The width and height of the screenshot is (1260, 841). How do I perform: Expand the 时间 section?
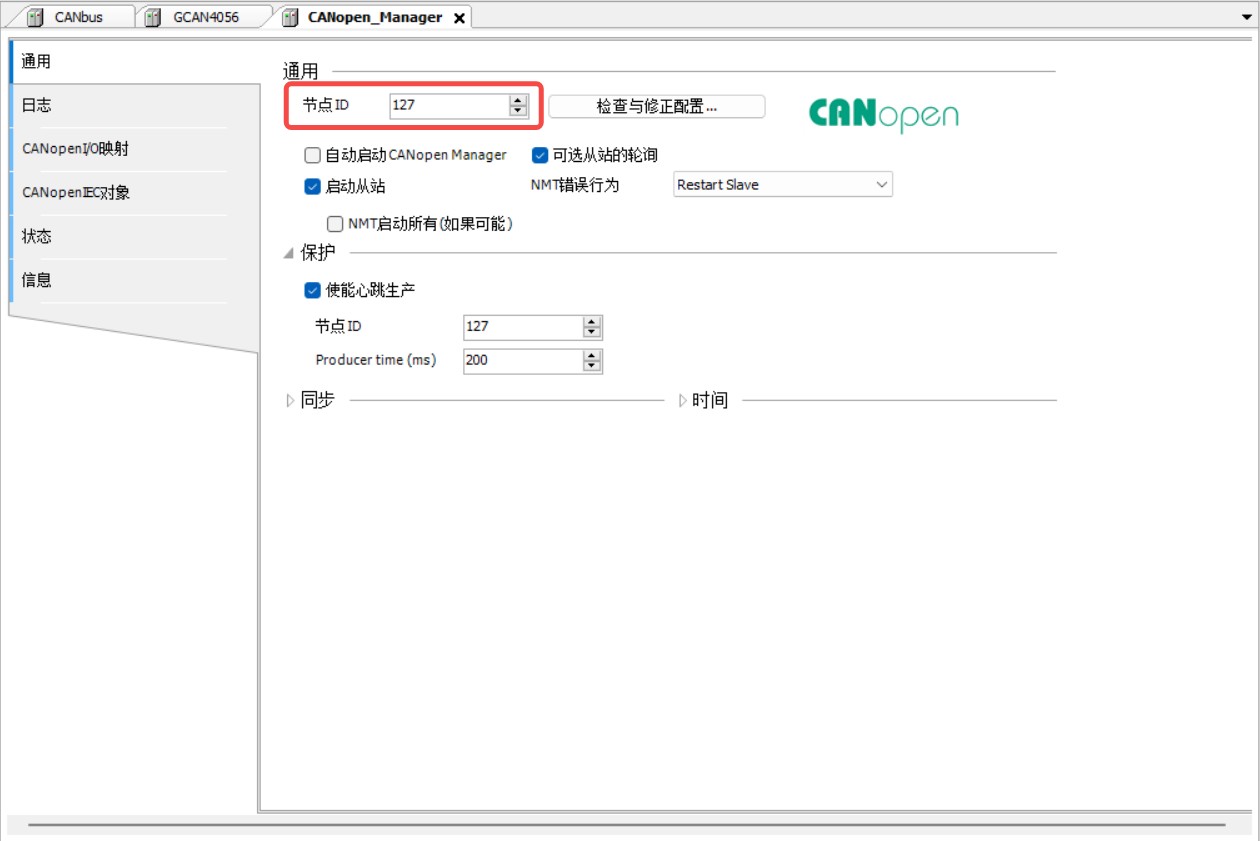tap(683, 400)
